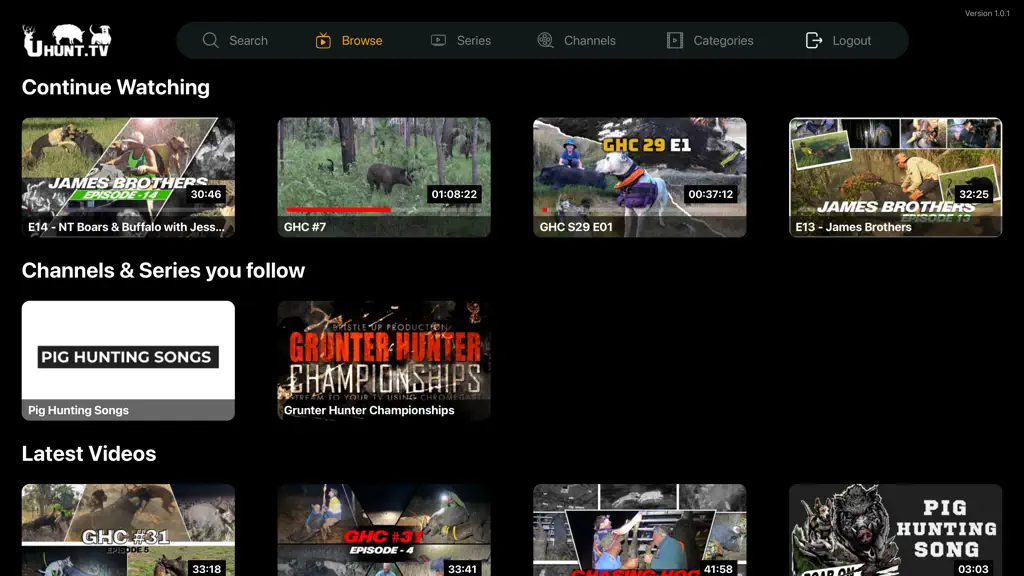
Task: Play the Pig Hunting Song 03:03 video
Action: tap(895, 530)
